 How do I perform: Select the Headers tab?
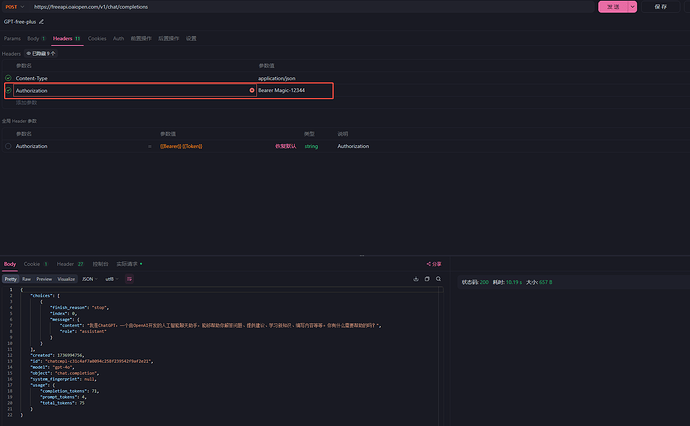tap(67, 38)
